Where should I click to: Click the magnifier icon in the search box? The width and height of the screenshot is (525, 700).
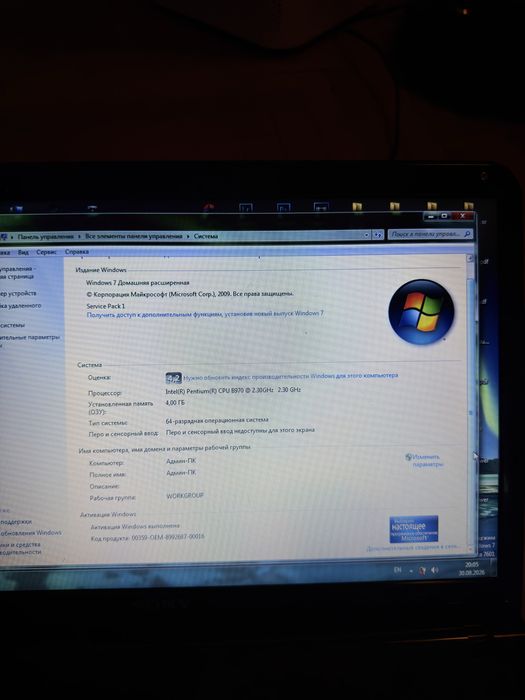click(467, 234)
